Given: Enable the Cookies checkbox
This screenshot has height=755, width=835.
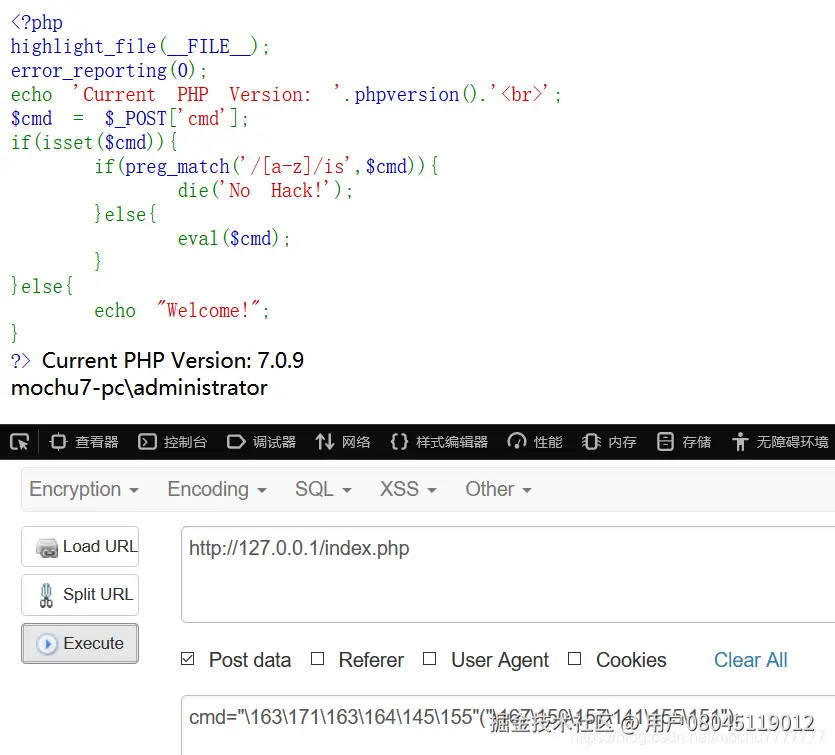Looking at the screenshot, I should coord(575,659).
